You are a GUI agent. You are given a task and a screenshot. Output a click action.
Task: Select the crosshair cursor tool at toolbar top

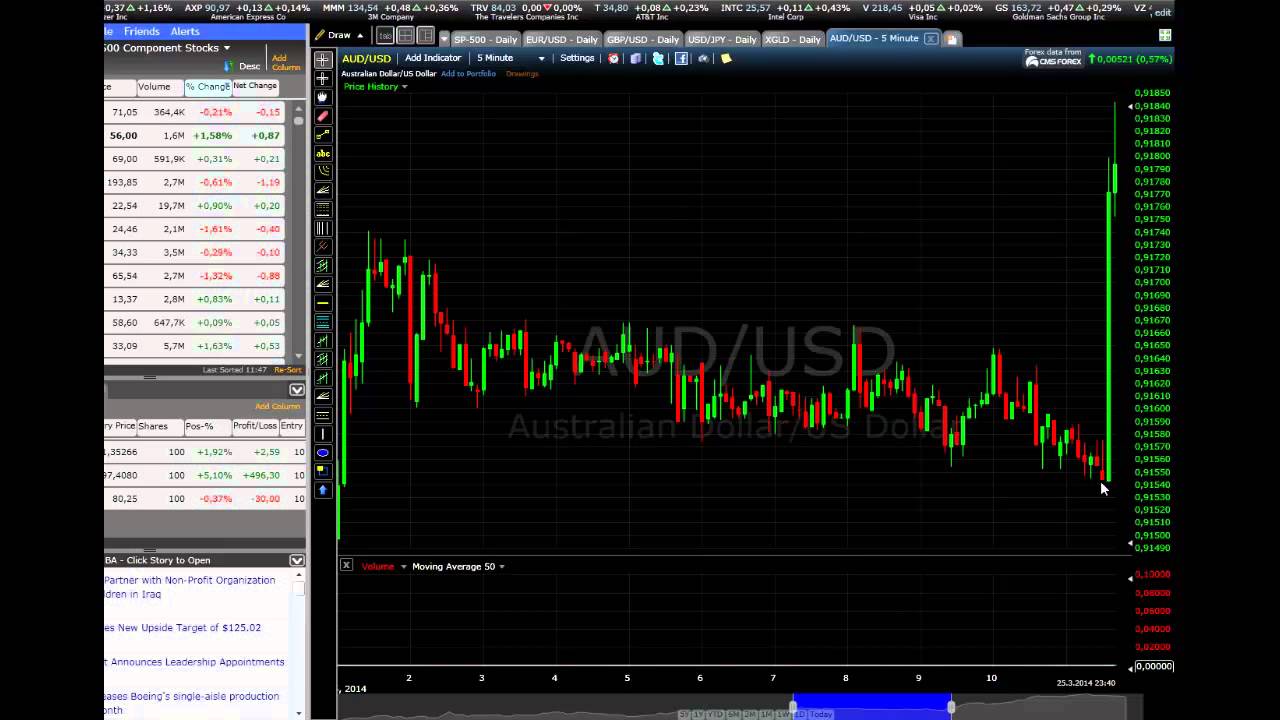coord(322,59)
